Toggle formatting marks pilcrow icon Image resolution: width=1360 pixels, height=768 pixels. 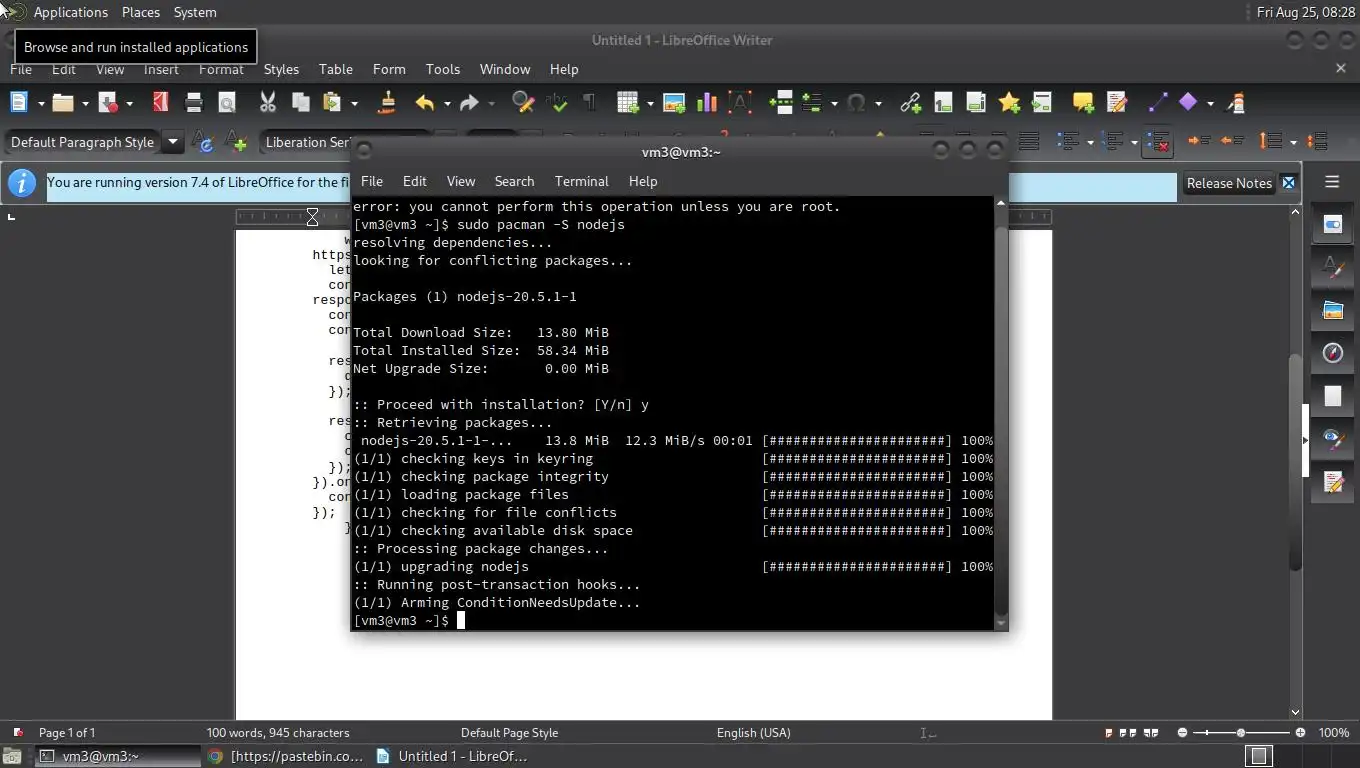point(589,102)
